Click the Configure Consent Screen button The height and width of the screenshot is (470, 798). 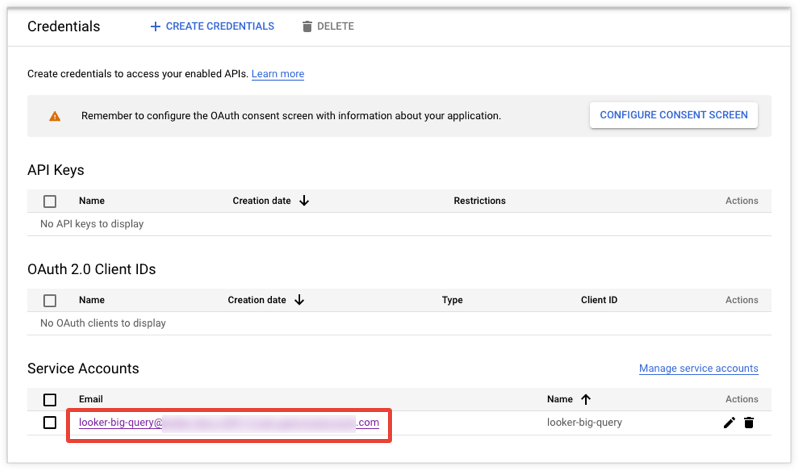673,115
